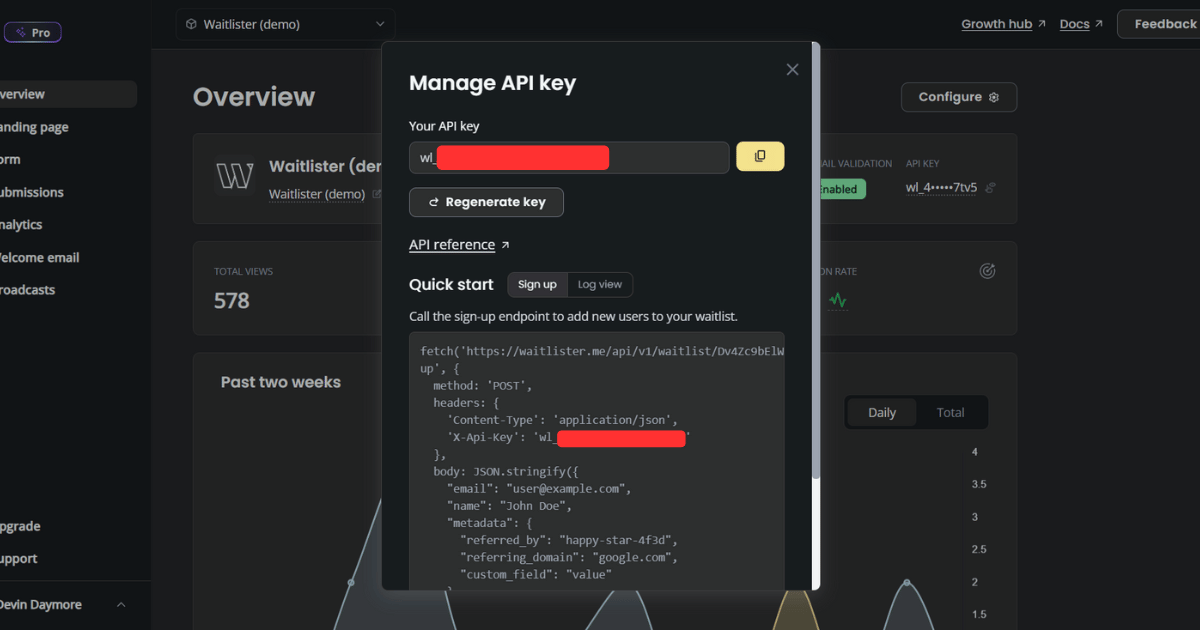This screenshot has width=1200, height=630.
Task: Click the Pro plan badge
Action: 33,32
